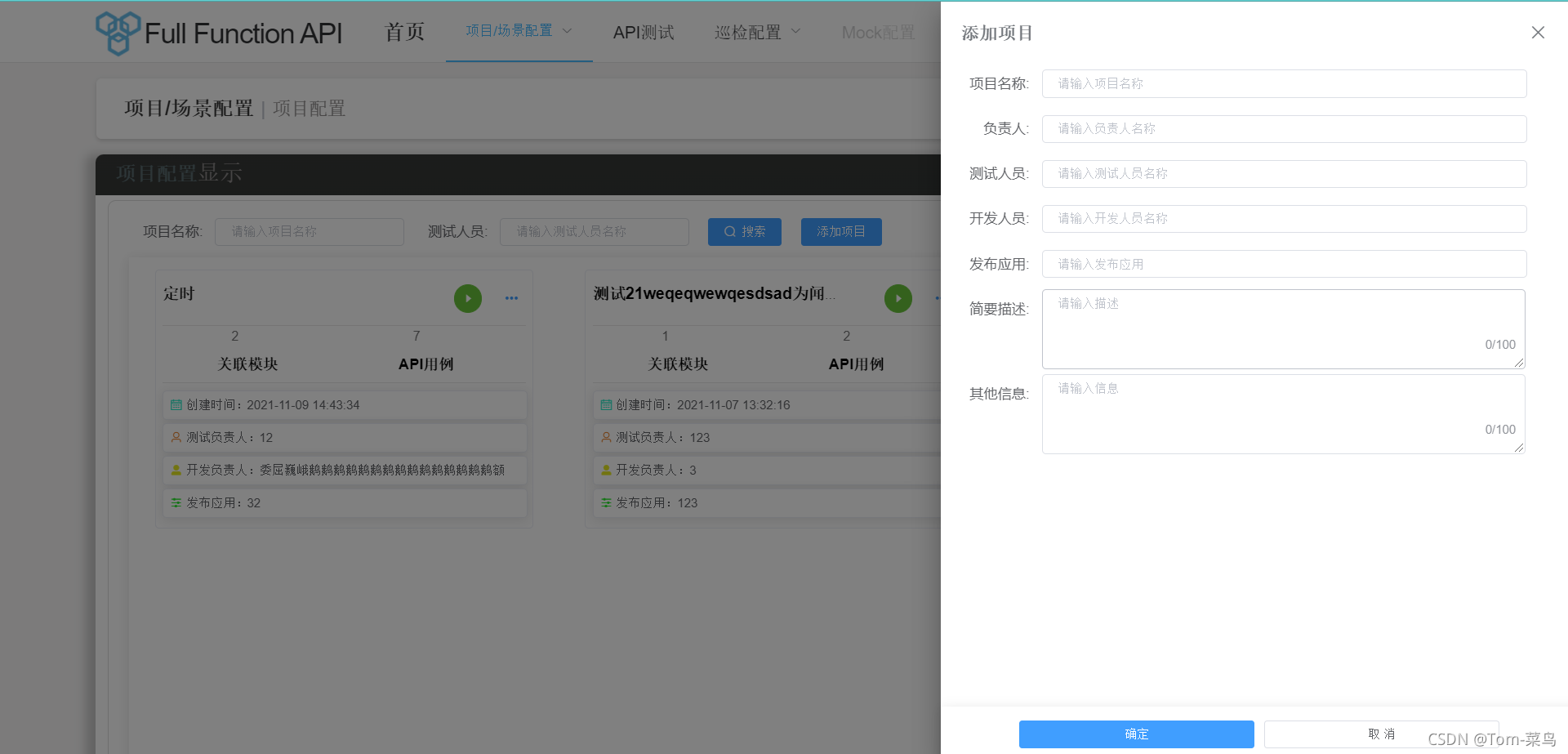Focus the 发布应用 input field
This screenshot has width=1568, height=754.
tap(1285, 264)
